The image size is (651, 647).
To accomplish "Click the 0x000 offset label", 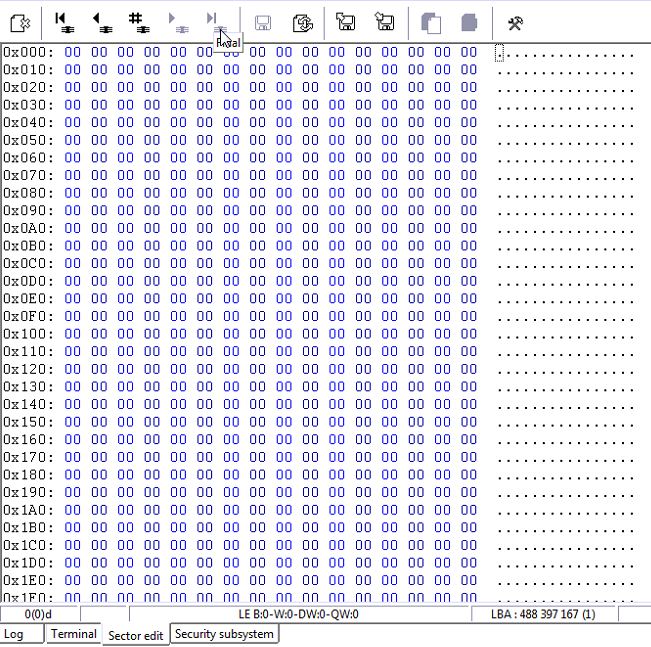I will [x=28, y=52].
